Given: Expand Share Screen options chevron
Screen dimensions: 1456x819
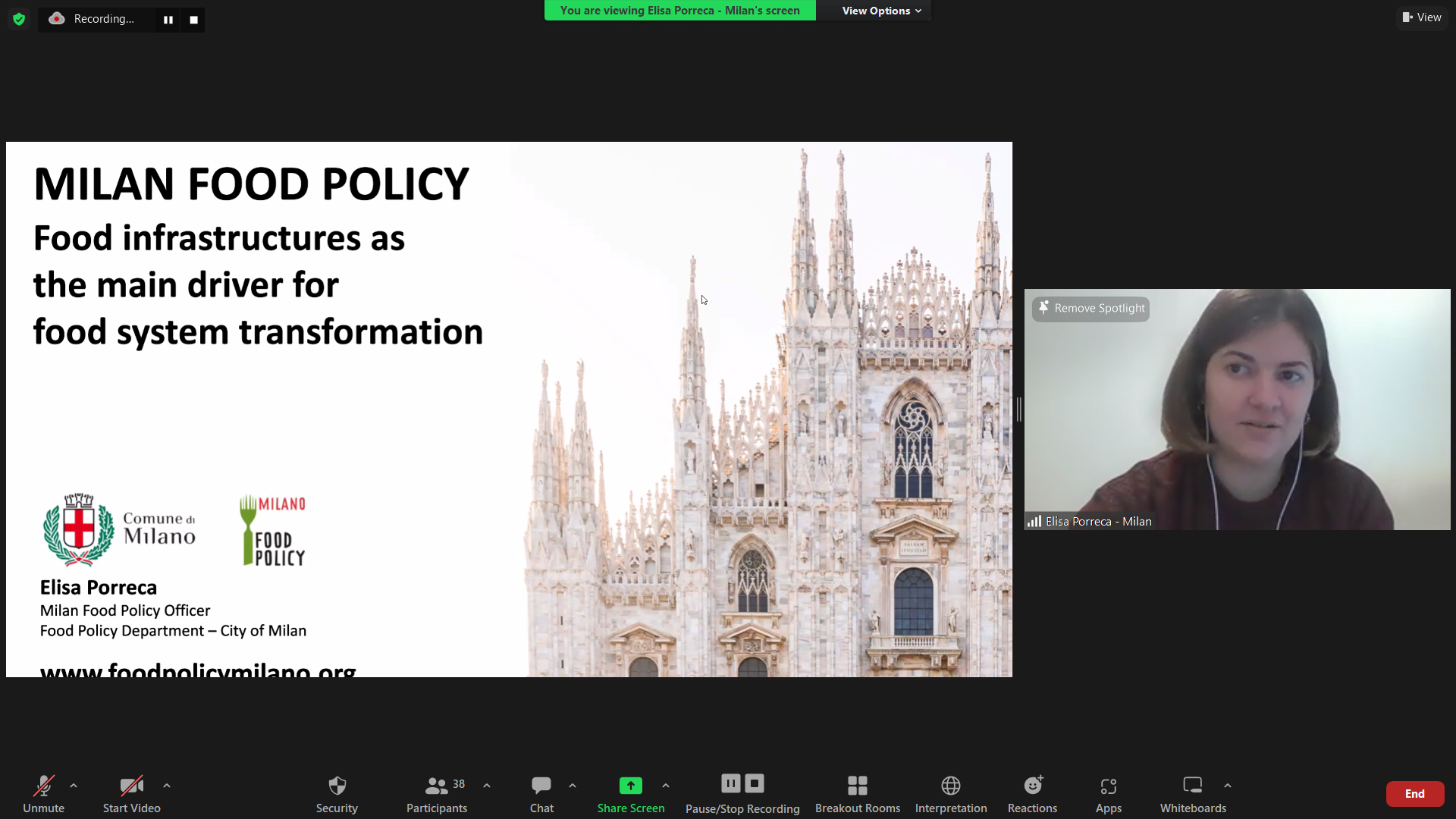Looking at the screenshot, I should click(x=666, y=786).
